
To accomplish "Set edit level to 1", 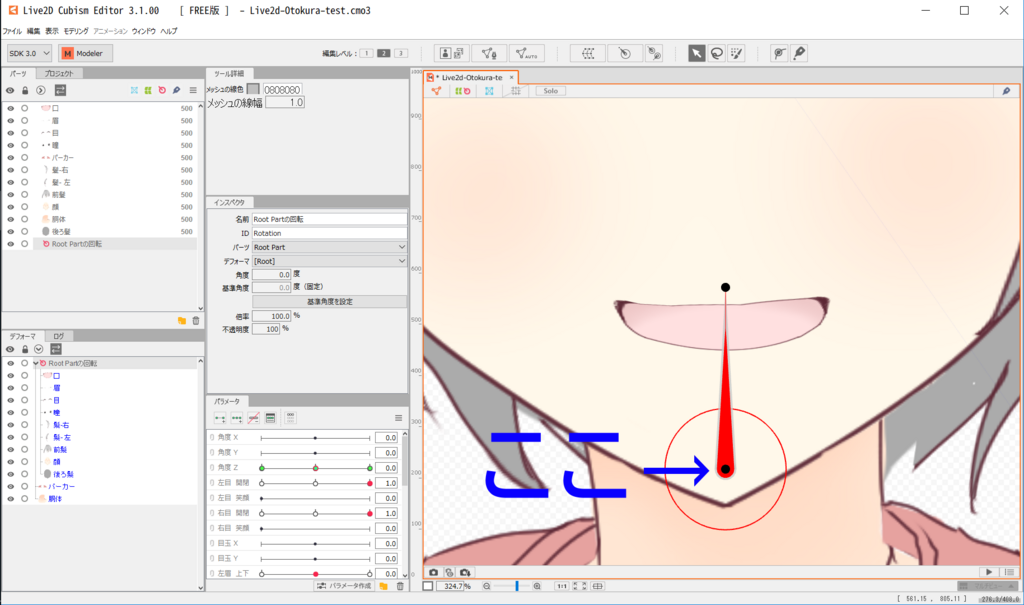I will click(x=366, y=54).
